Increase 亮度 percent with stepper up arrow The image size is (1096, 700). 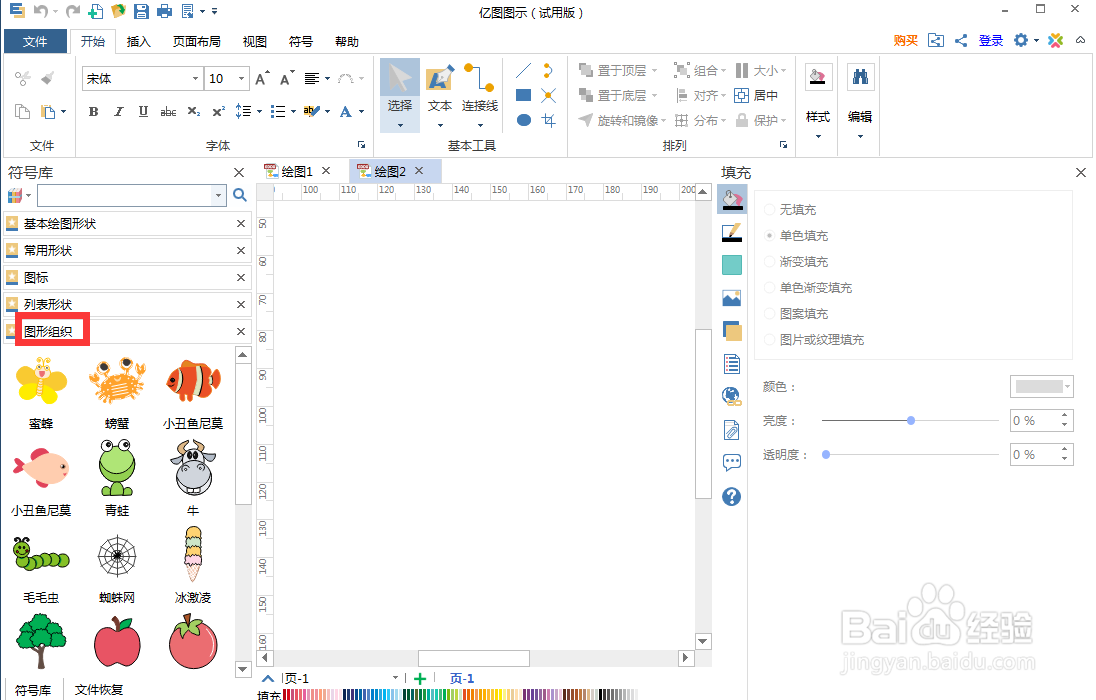point(1064,415)
